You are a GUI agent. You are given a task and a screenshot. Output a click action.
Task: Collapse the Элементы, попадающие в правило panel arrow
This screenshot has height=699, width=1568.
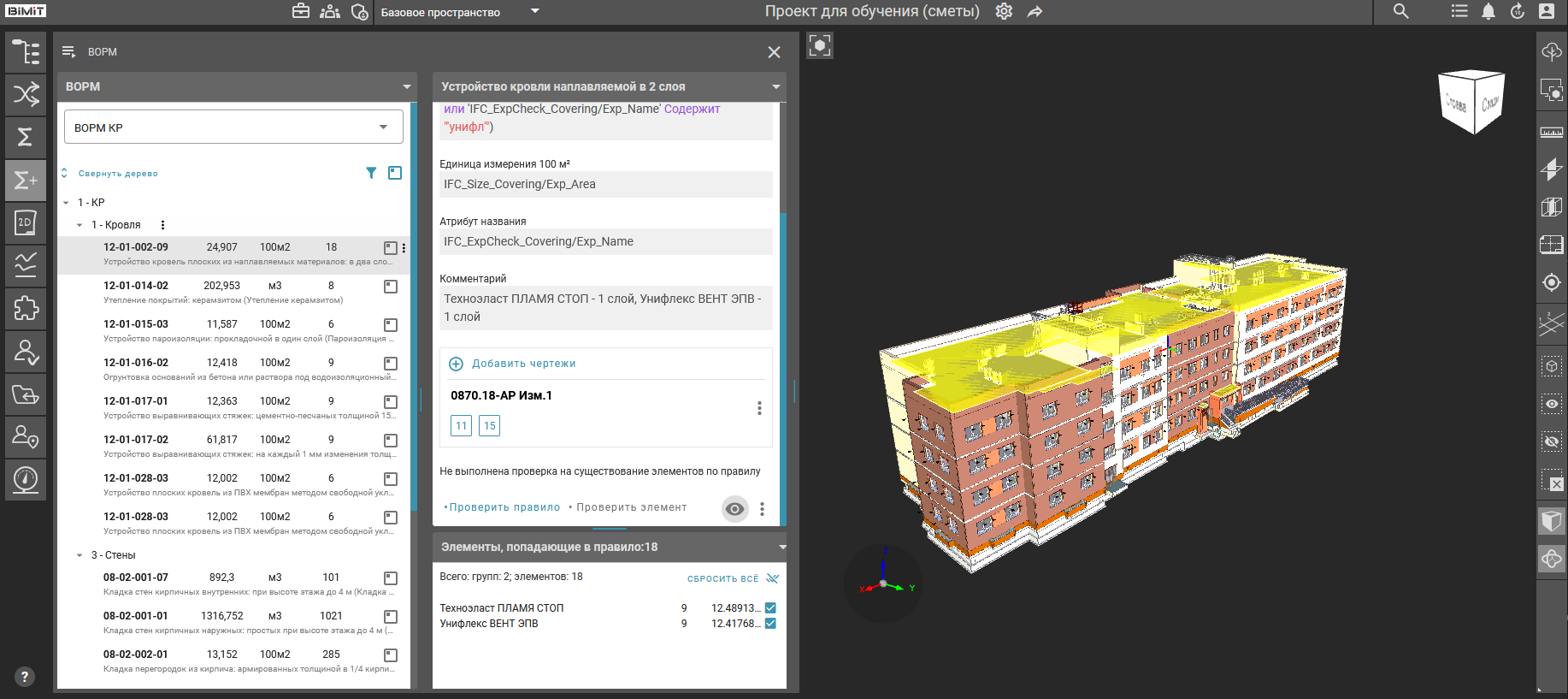(x=782, y=548)
